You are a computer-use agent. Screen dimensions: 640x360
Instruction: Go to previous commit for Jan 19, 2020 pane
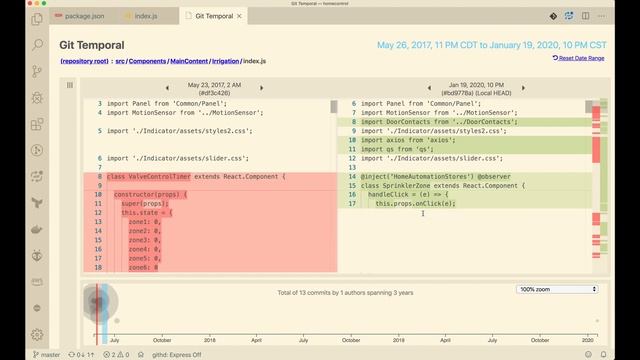click(429, 88)
